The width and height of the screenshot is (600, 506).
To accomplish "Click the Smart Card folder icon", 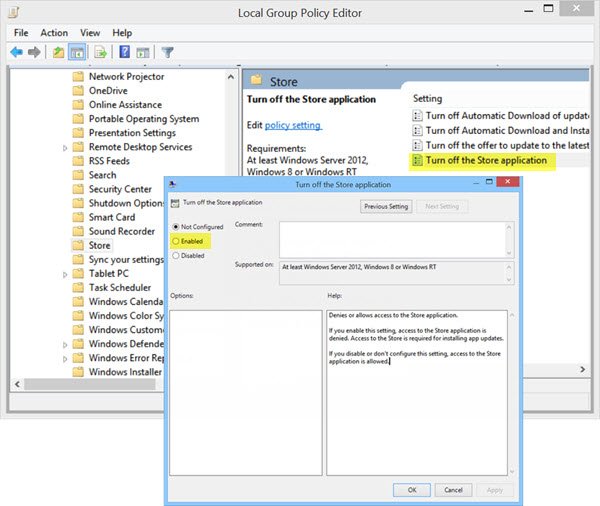I will tap(78, 217).
